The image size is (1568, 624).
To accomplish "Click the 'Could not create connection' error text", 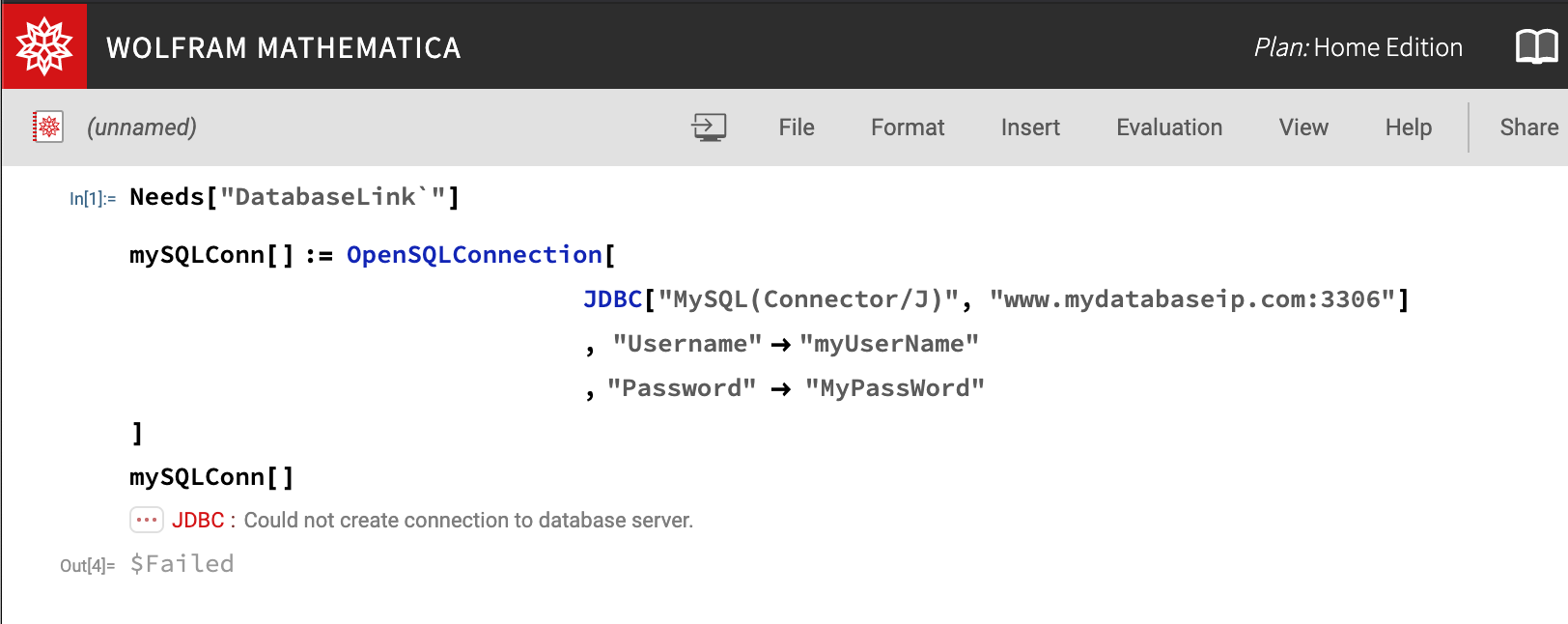I will (468, 521).
